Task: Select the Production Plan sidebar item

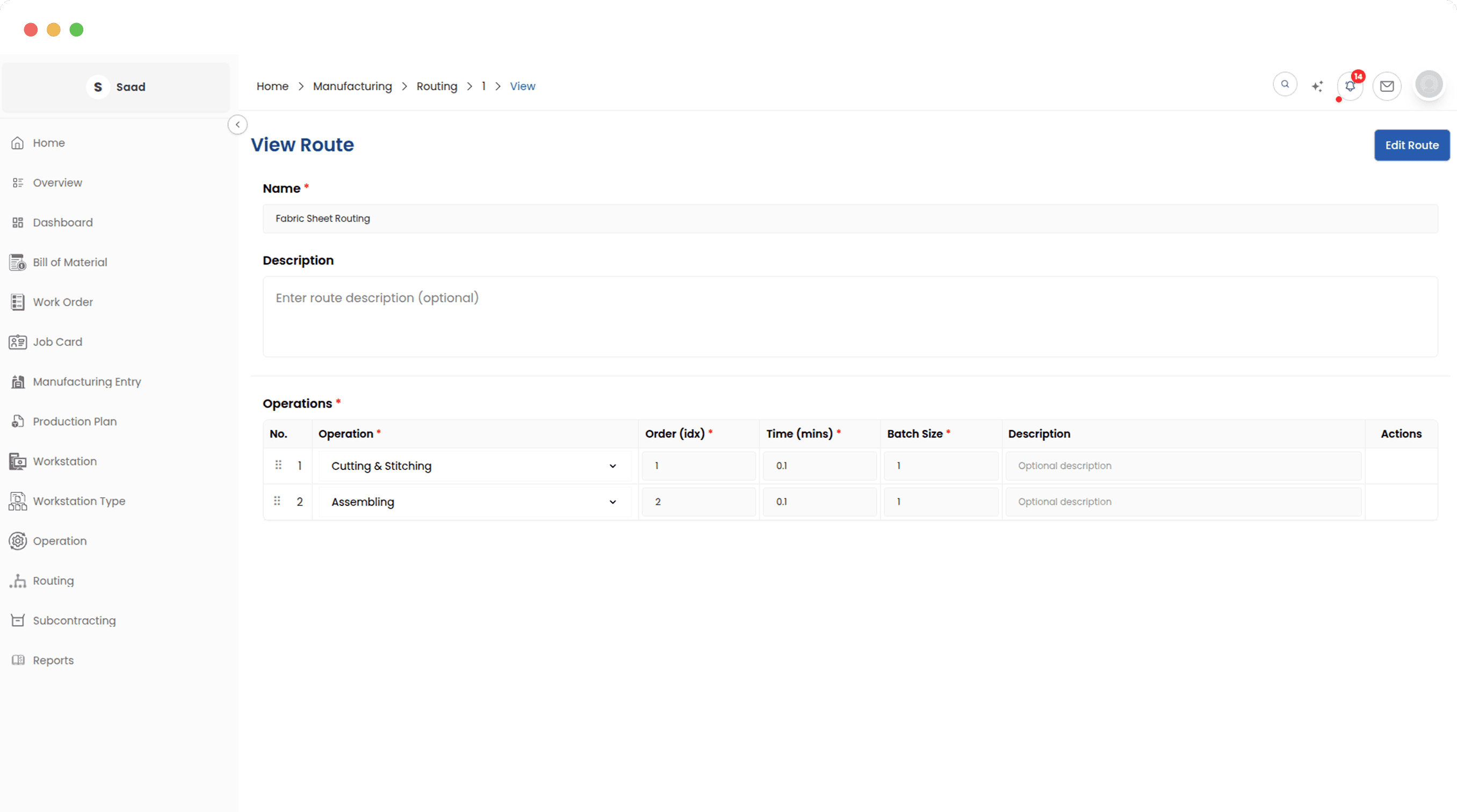Action: pos(75,421)
